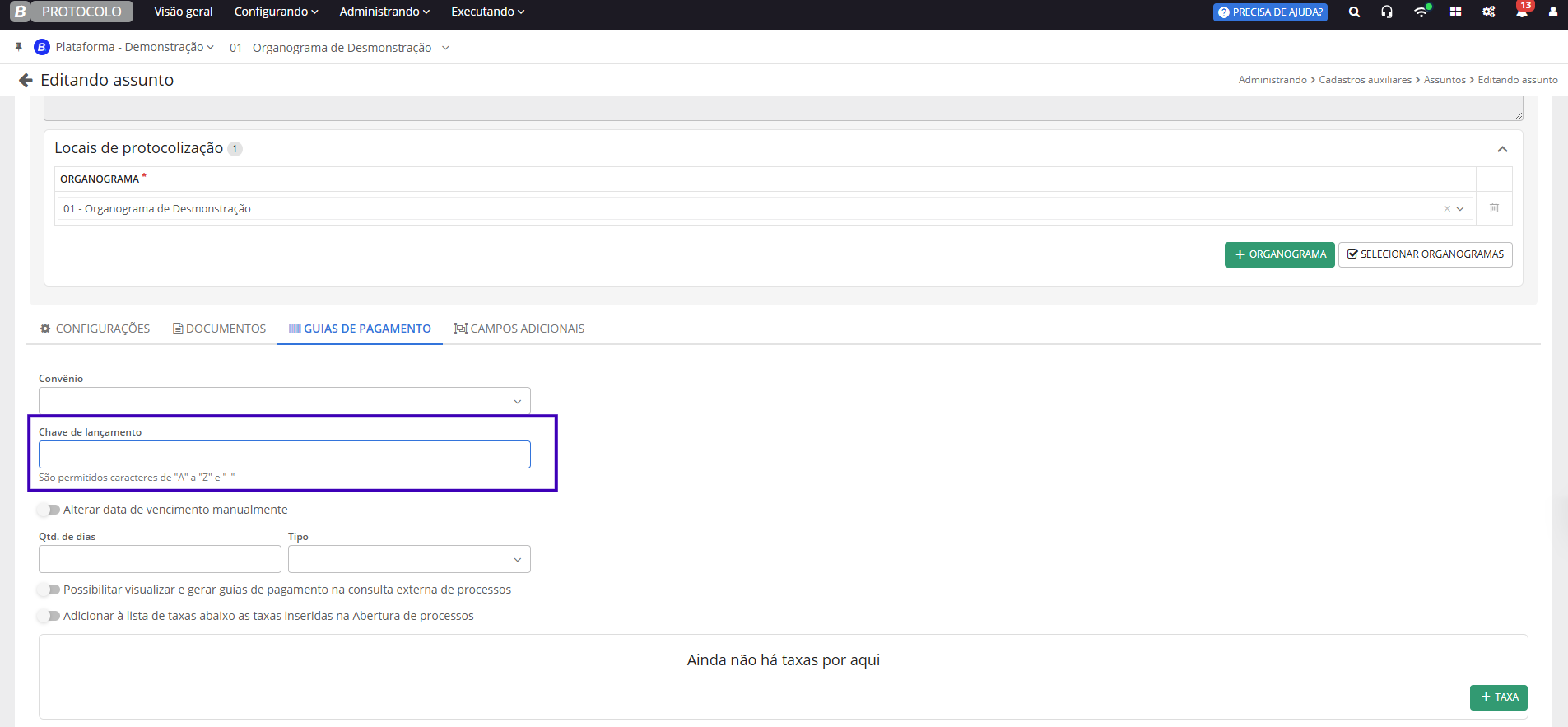Click the back arrow beside Editando assunto
Viewport: 1568px width, 727px height.
(26, 80)
